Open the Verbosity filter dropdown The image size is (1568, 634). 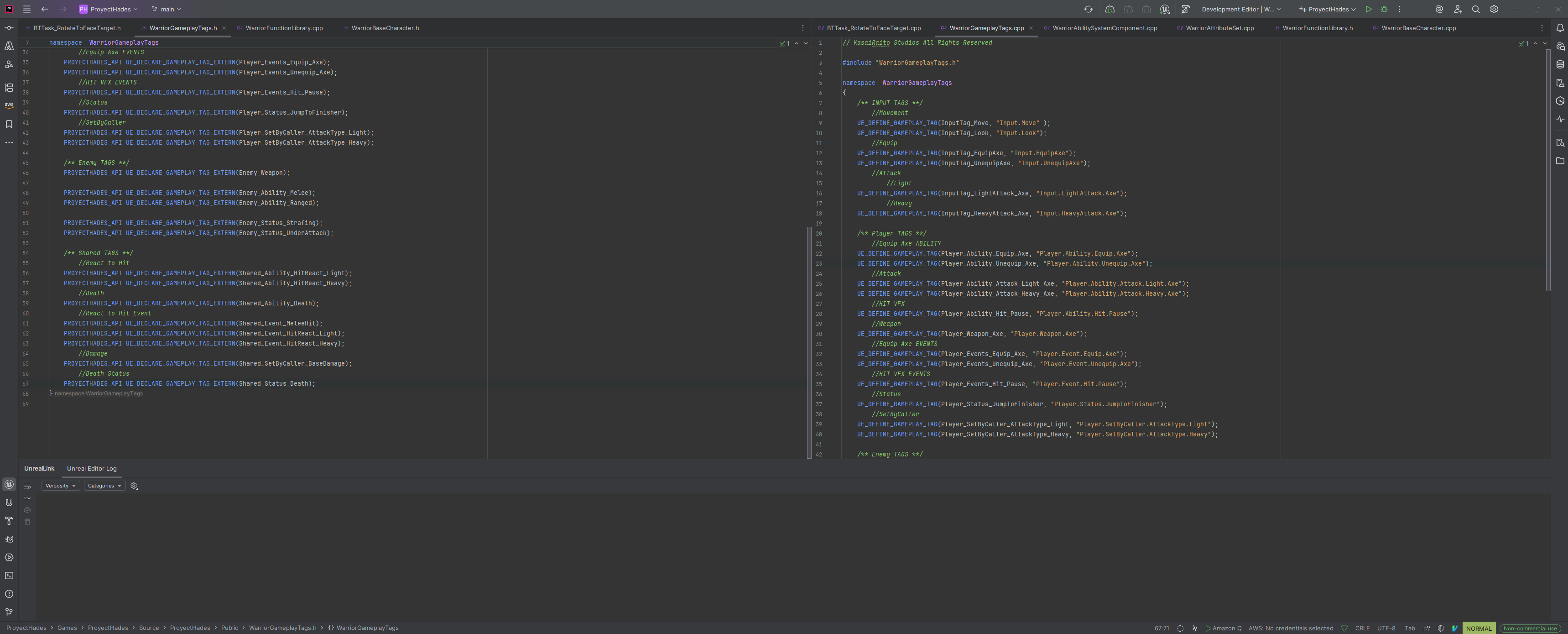[x=60, y=486]
